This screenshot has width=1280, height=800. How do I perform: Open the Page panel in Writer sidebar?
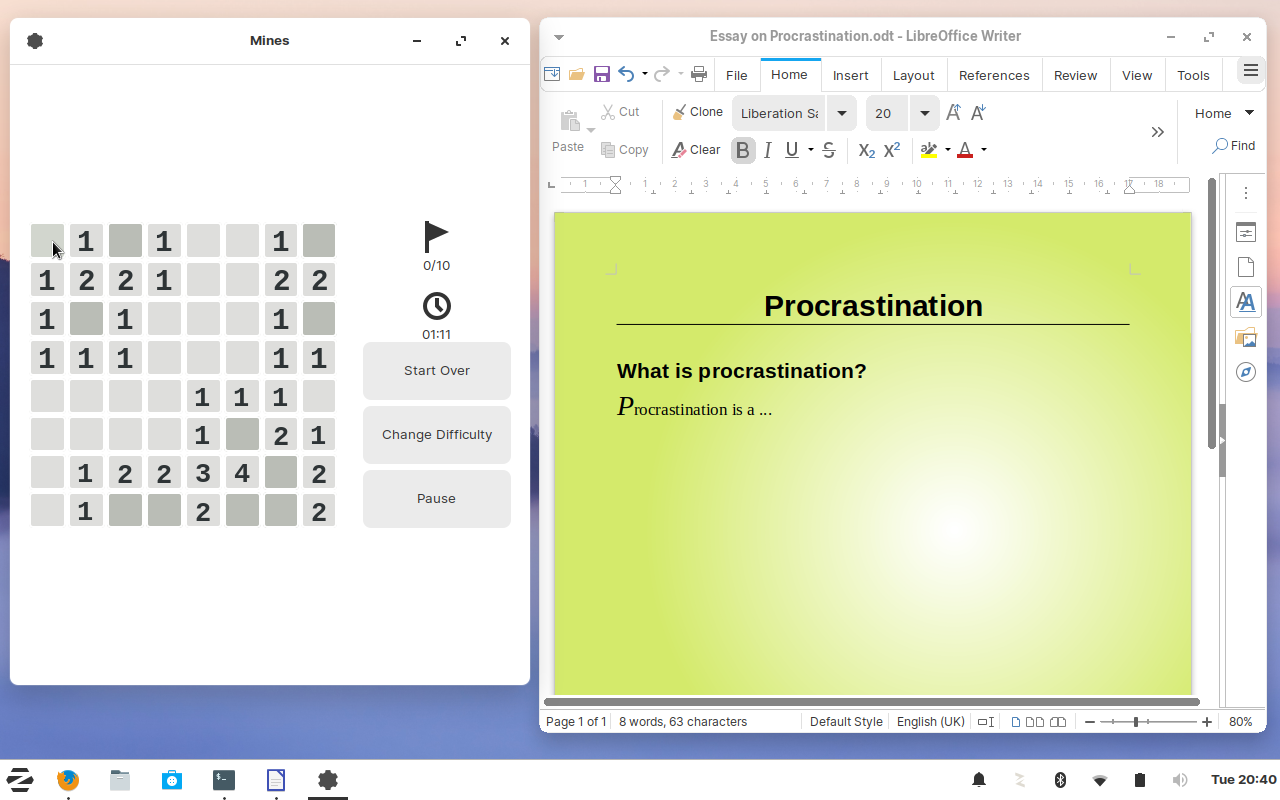point(1246,267)
